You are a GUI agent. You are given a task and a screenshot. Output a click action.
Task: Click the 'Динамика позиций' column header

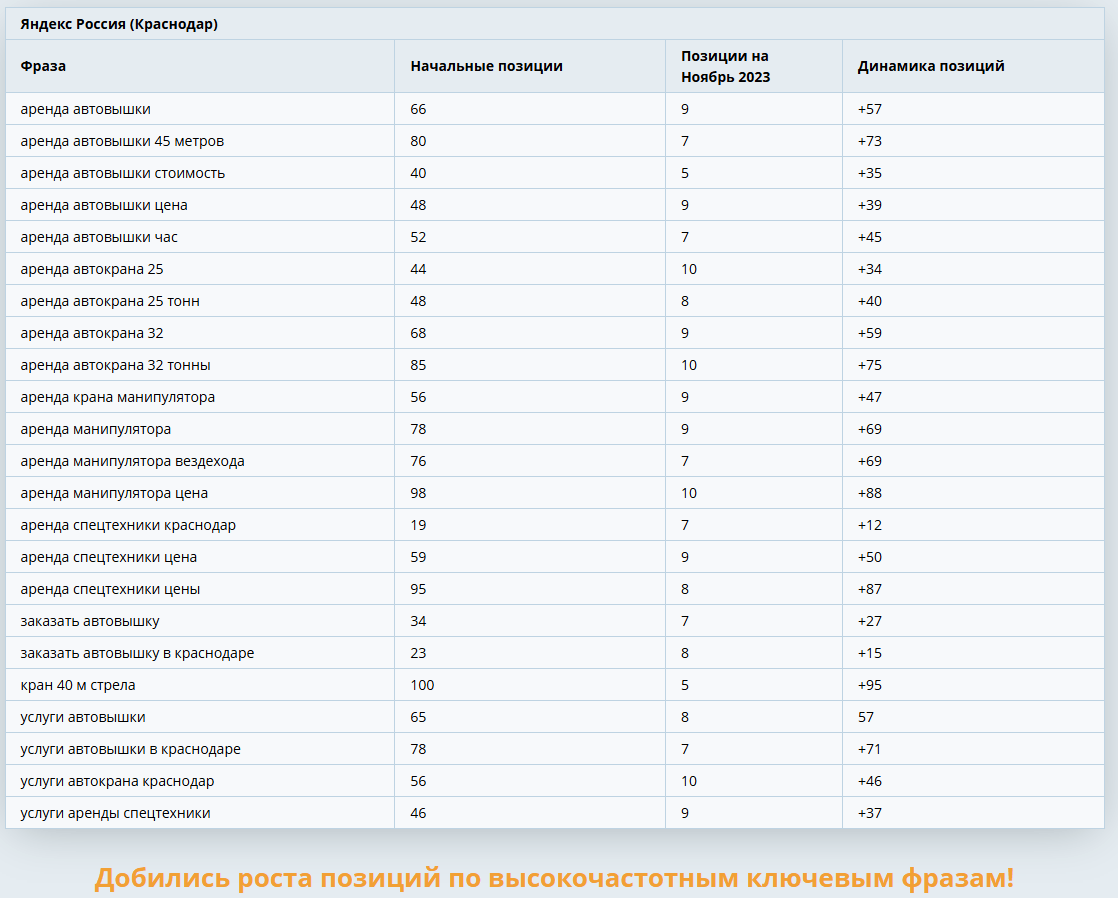(930, 66)
